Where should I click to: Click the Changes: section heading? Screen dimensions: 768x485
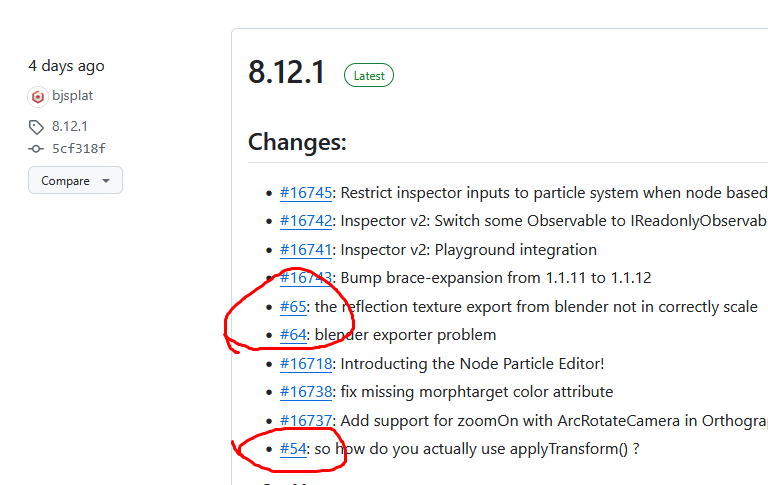pyautogui.click(x=297, y=142)
